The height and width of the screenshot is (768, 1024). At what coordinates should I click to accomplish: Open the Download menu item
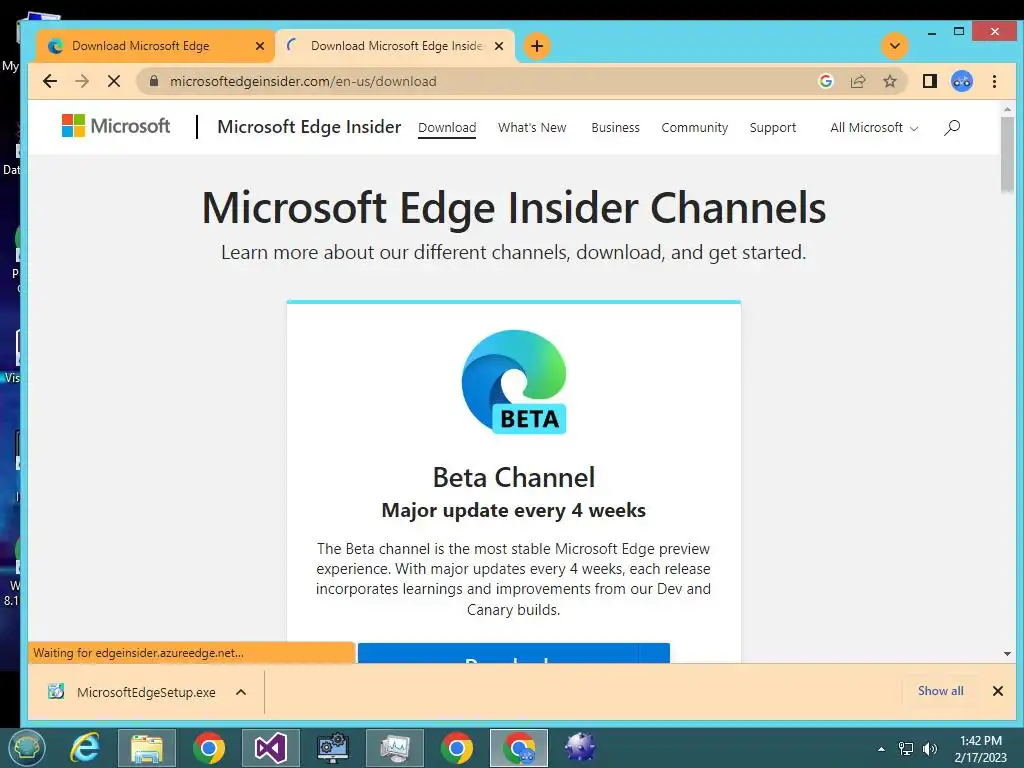click(447, 128)
